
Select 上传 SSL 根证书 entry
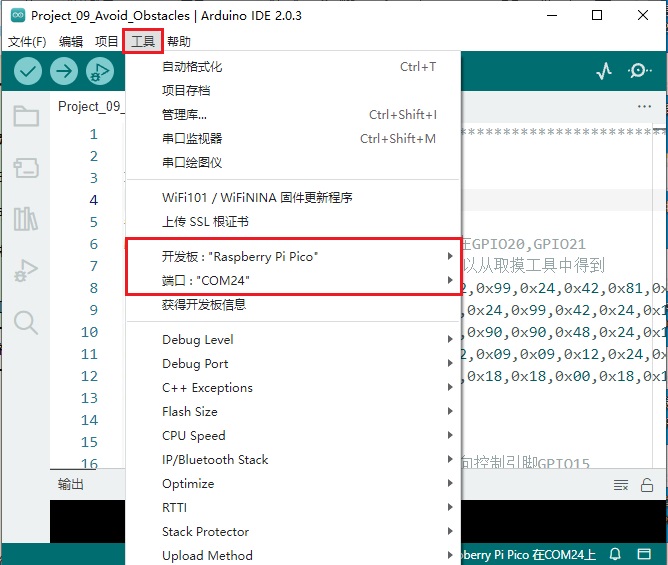click(294, 222)
